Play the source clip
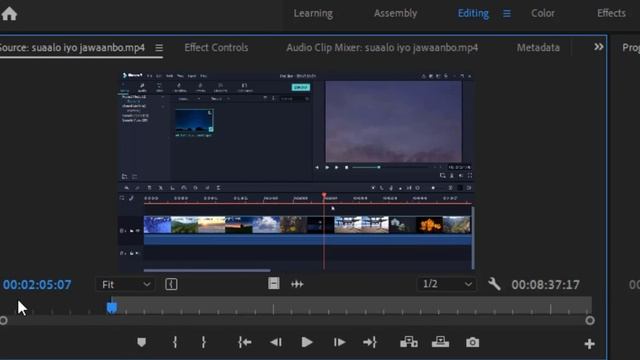This screenshot has height=360, width=640. tap(307, 342)
